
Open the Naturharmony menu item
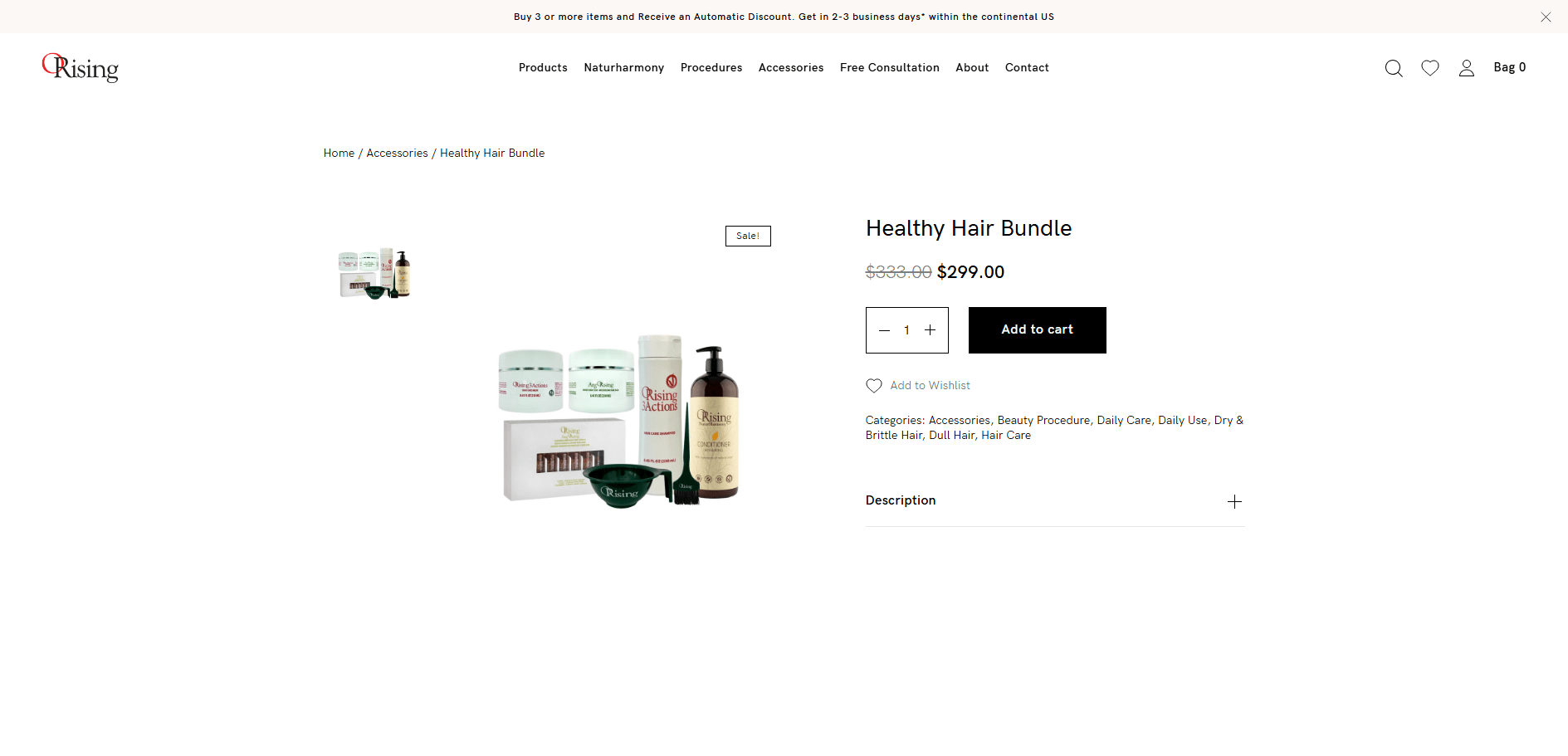624,68
